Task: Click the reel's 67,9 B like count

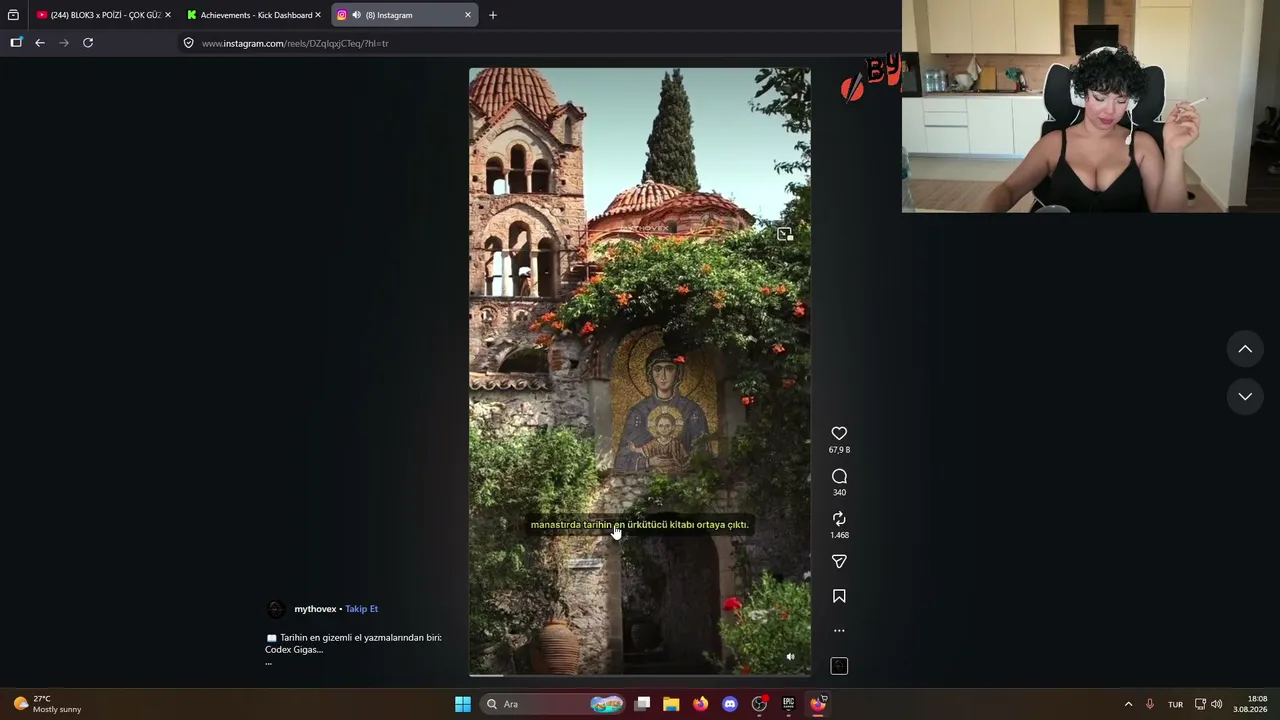Action: click(839, 450)
